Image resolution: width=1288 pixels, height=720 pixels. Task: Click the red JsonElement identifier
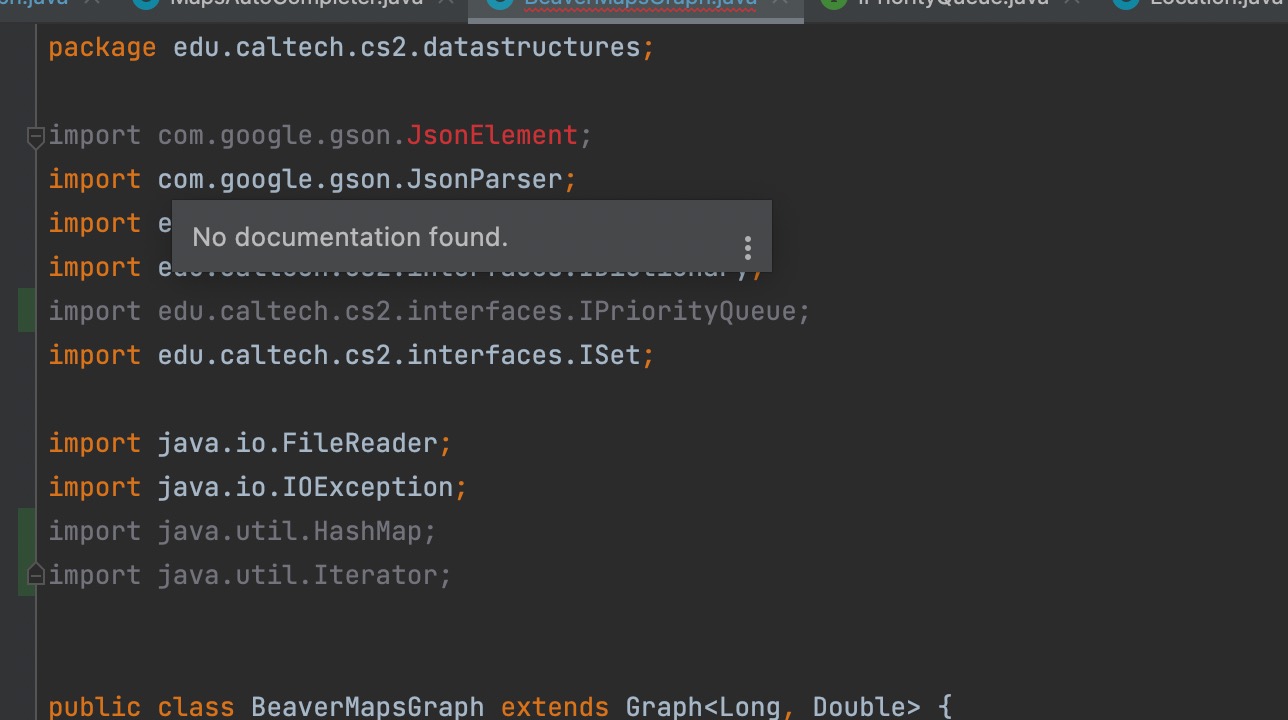pyautogui.click(x=492, y=135)
